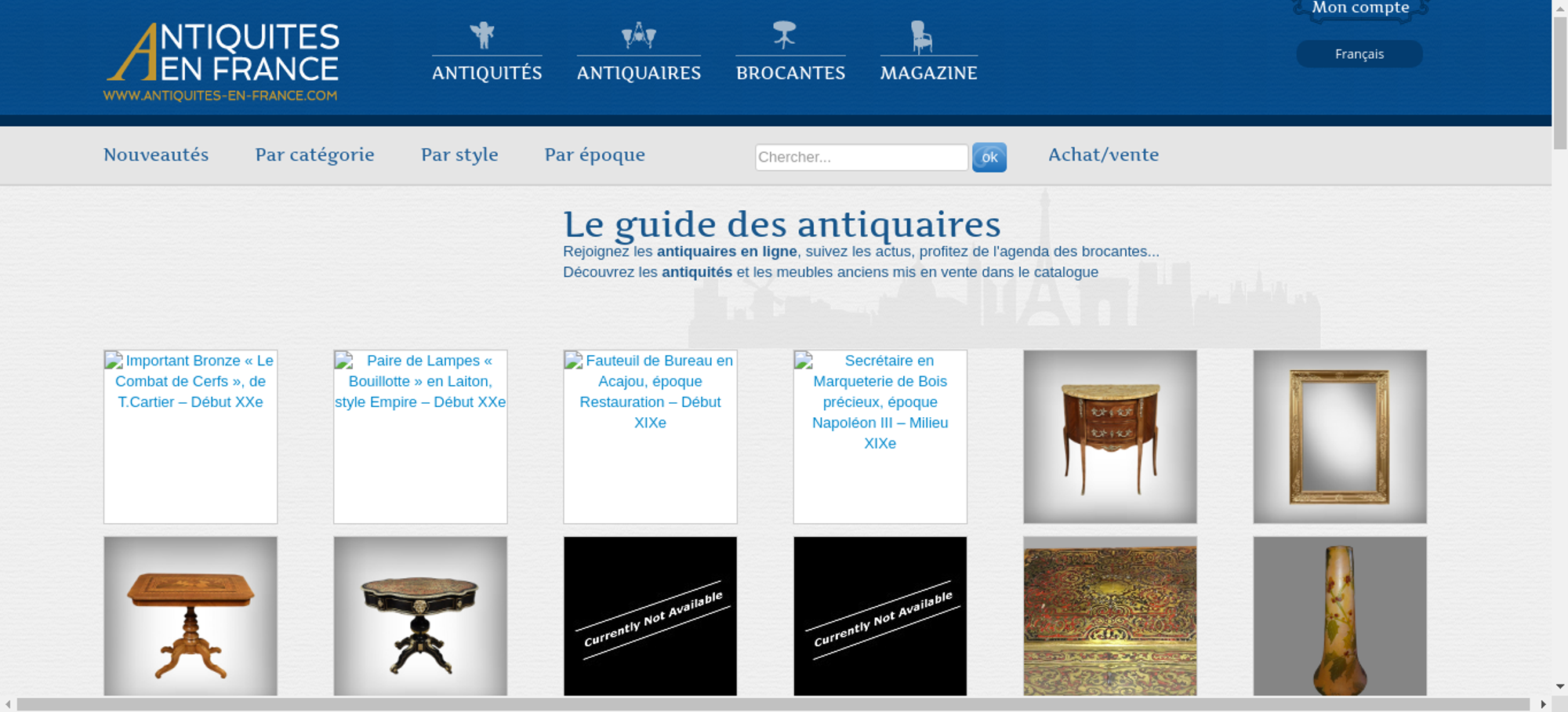Click the pedestal table icon above Brocantes
The height and width of the screenshot is (712, 1568).
coord(784,35)
